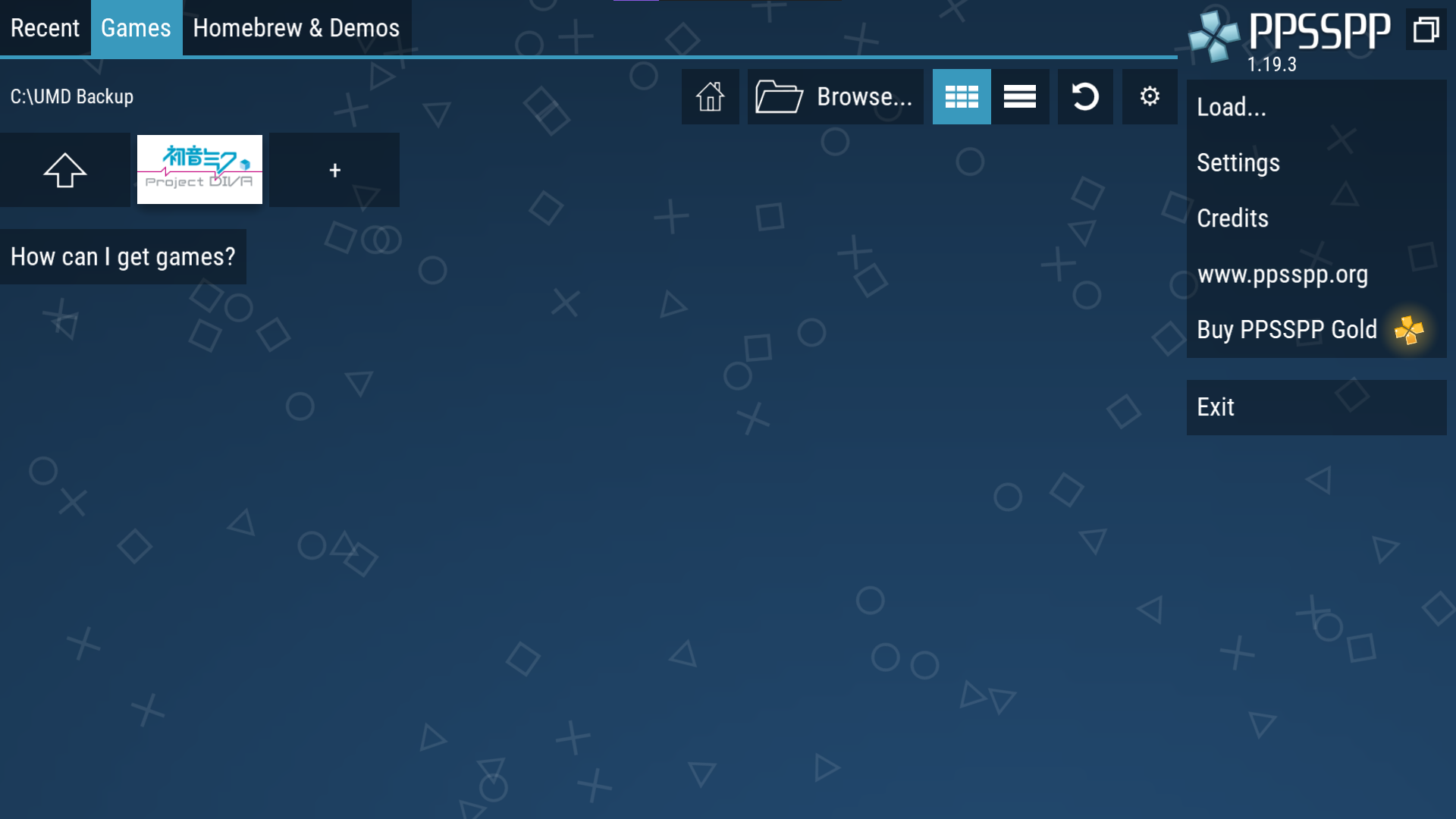
Task: Click Buy PPSSPP Gold
Action: pos(1316,330)
